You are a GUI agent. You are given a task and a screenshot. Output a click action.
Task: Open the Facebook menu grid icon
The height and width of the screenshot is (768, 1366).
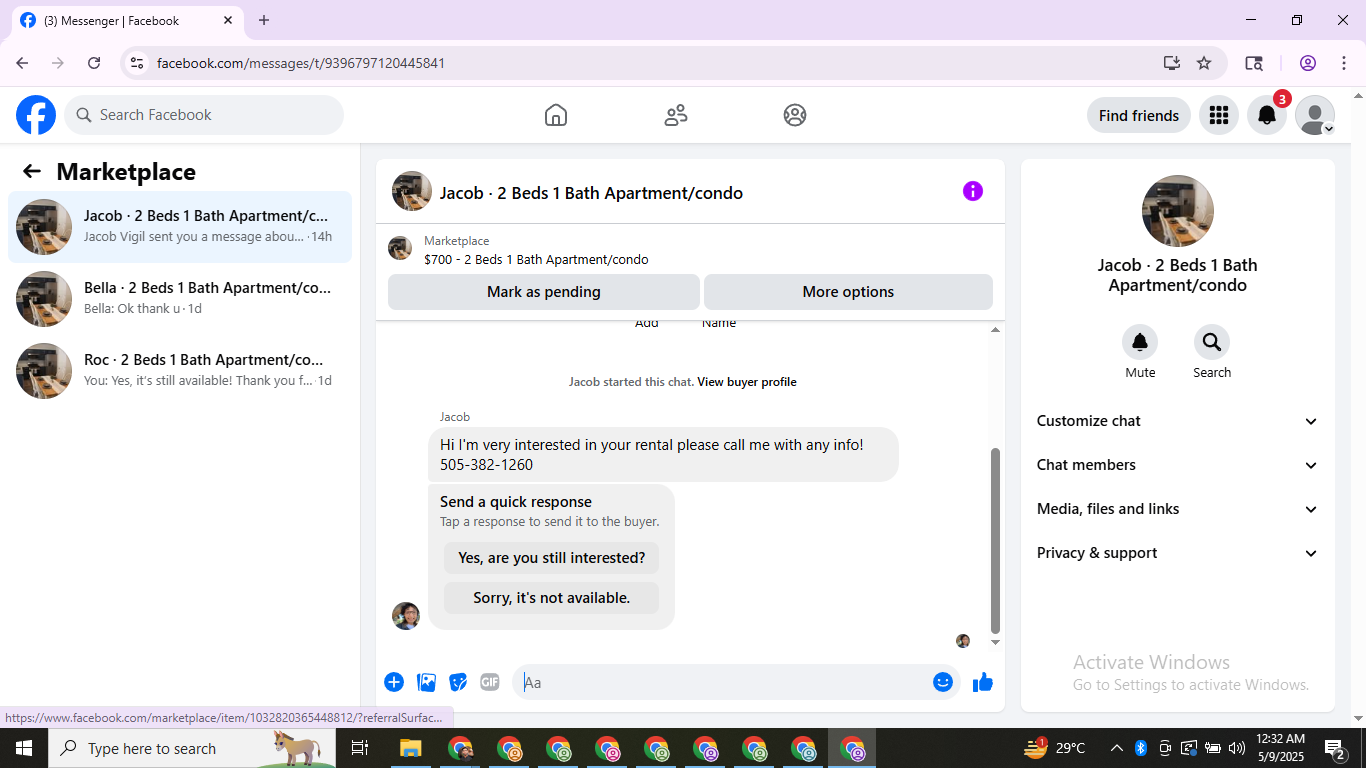click(x=1219, y=115)
